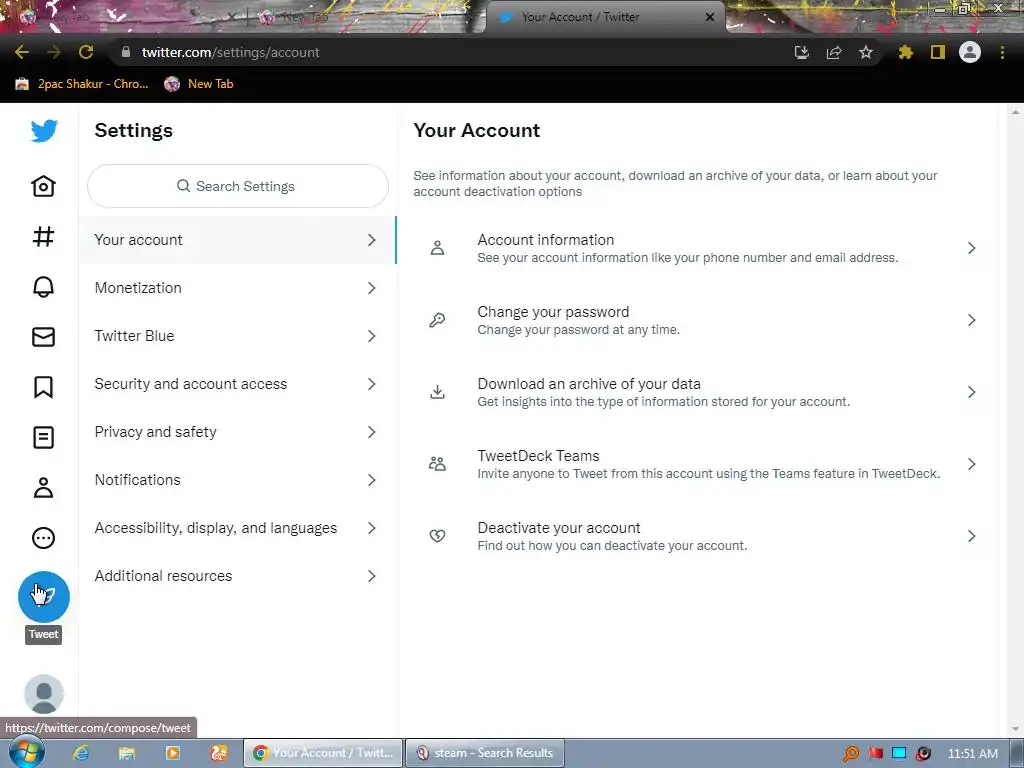Click the download archive arrow icon

click(x=438, y=392)
